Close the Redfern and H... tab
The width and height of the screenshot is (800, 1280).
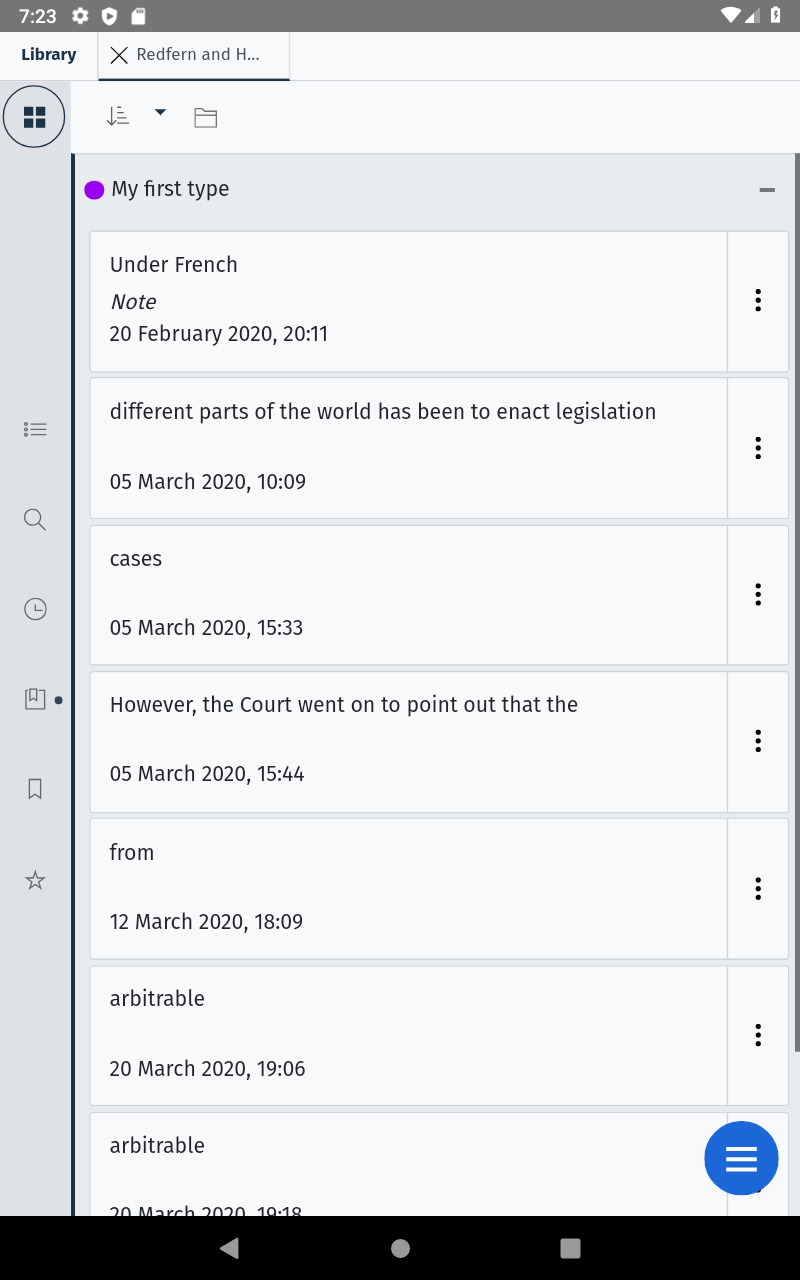(119, 55)
